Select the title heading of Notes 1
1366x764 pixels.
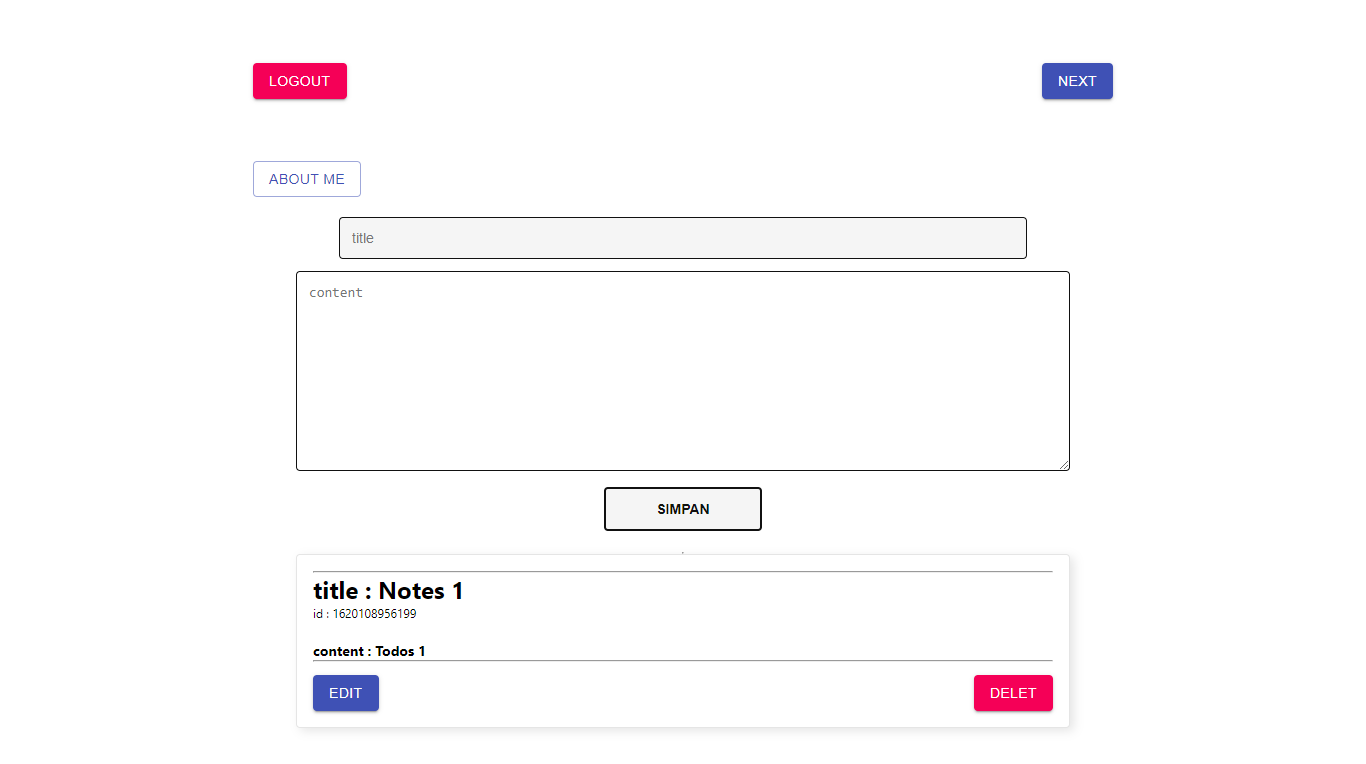(x=388, y=591)
